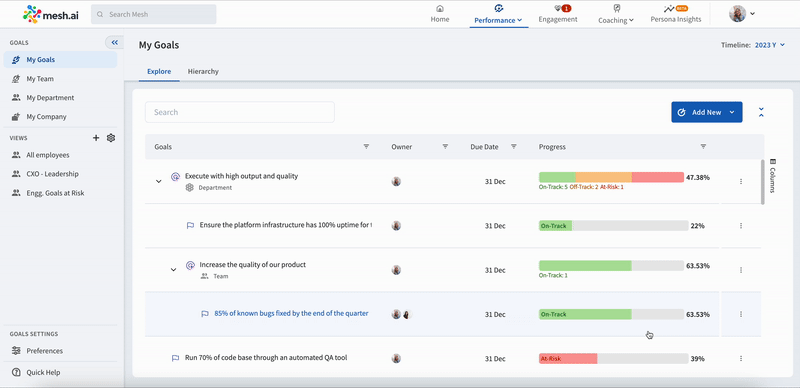Click the Add New button
The height and width of the screenshot is (388, 800).
pos(707,112)
